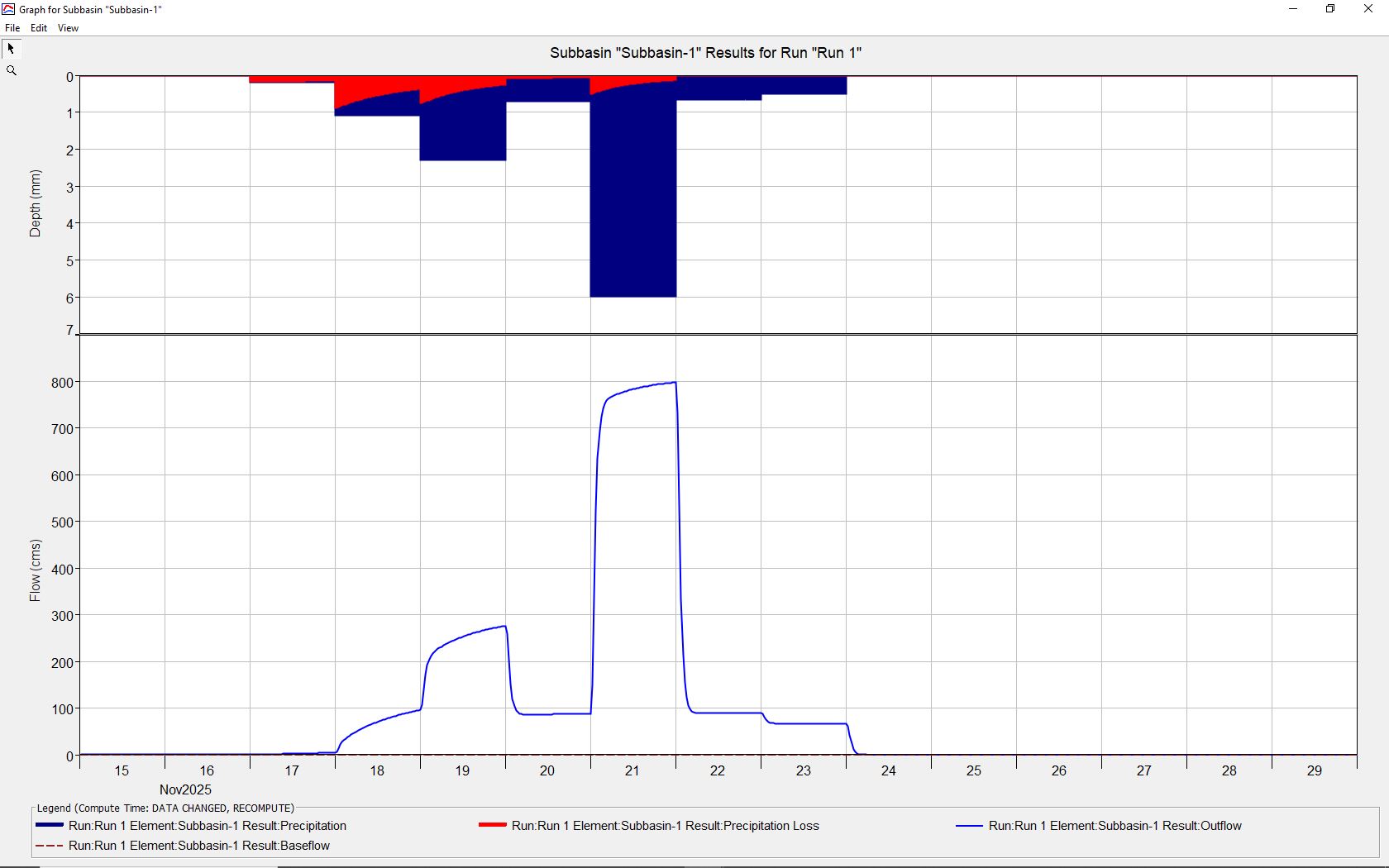This screenshot has height=868, width=1389.
Task: Click the dashed Baseflow legend line sample
Action: coord(50,846)
